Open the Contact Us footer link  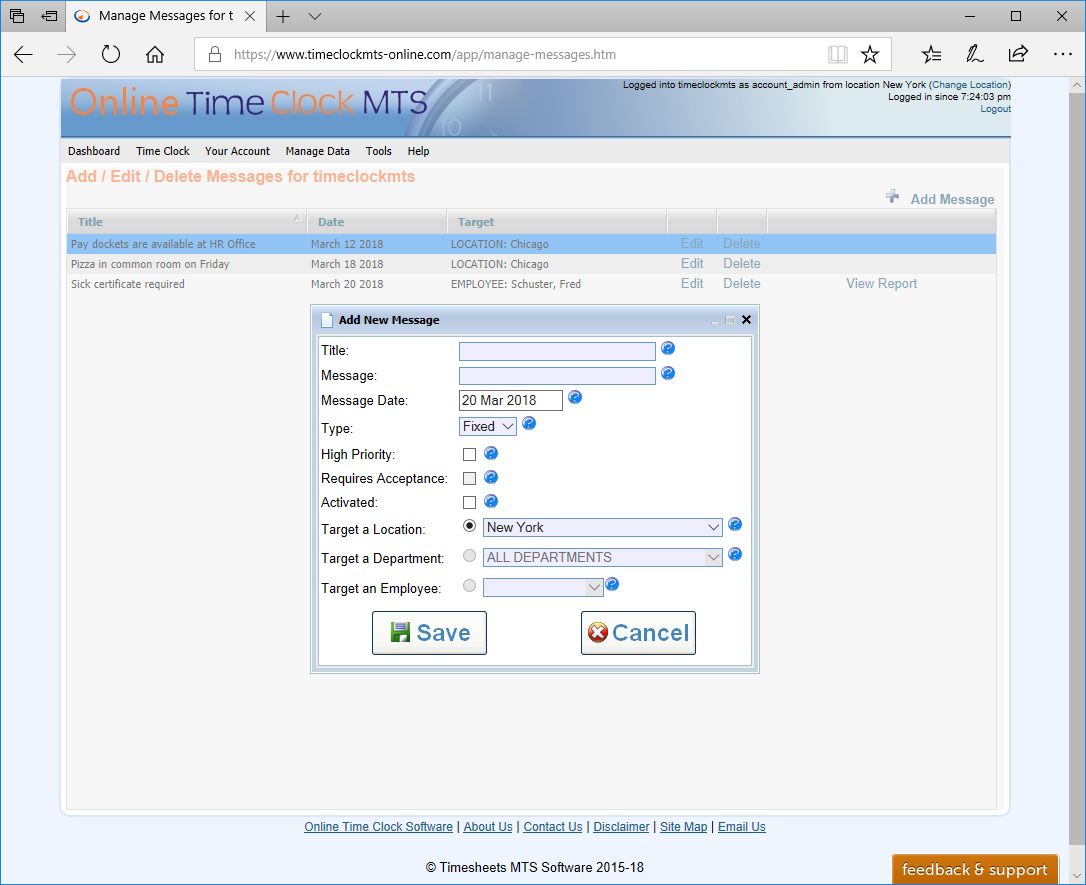(553, 827)
